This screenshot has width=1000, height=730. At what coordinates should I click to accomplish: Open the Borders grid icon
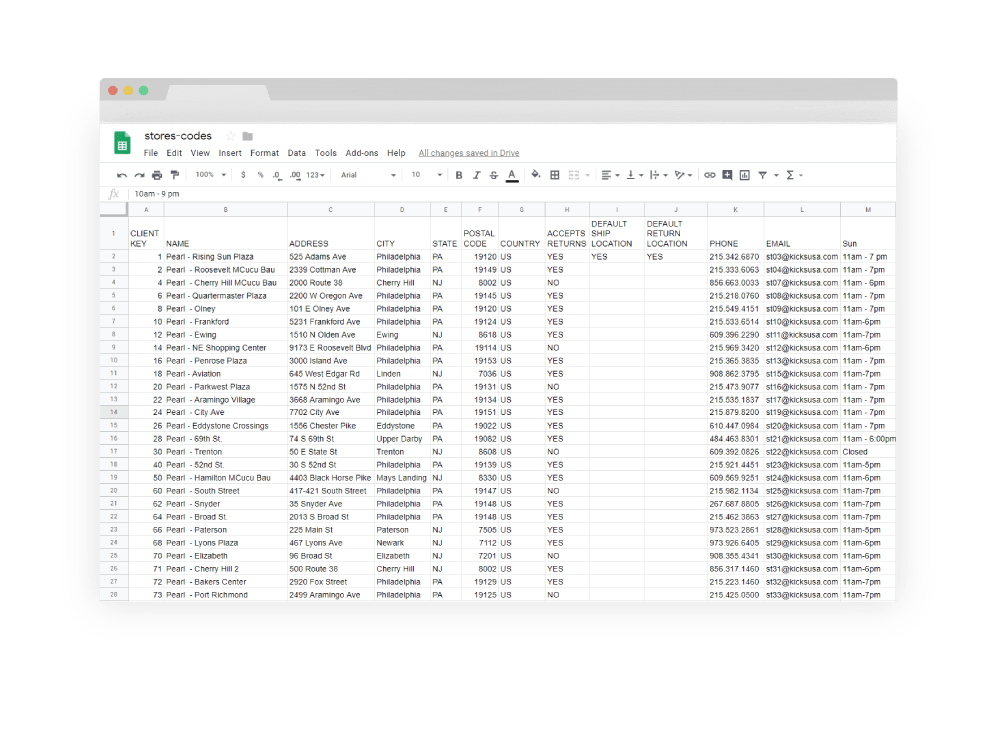555,175
